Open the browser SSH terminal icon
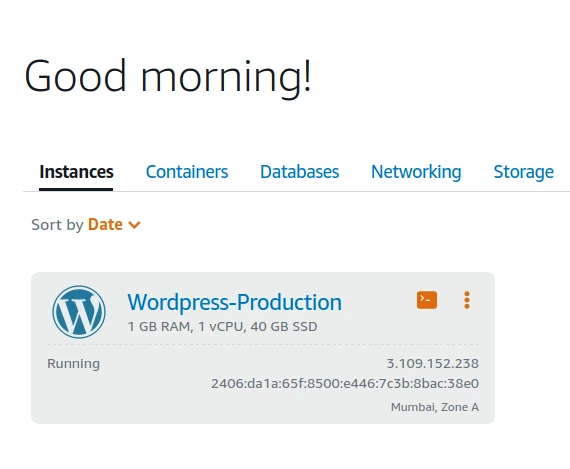Image resolution: width=570 pixels, height=469 pixels. point(427,300)
